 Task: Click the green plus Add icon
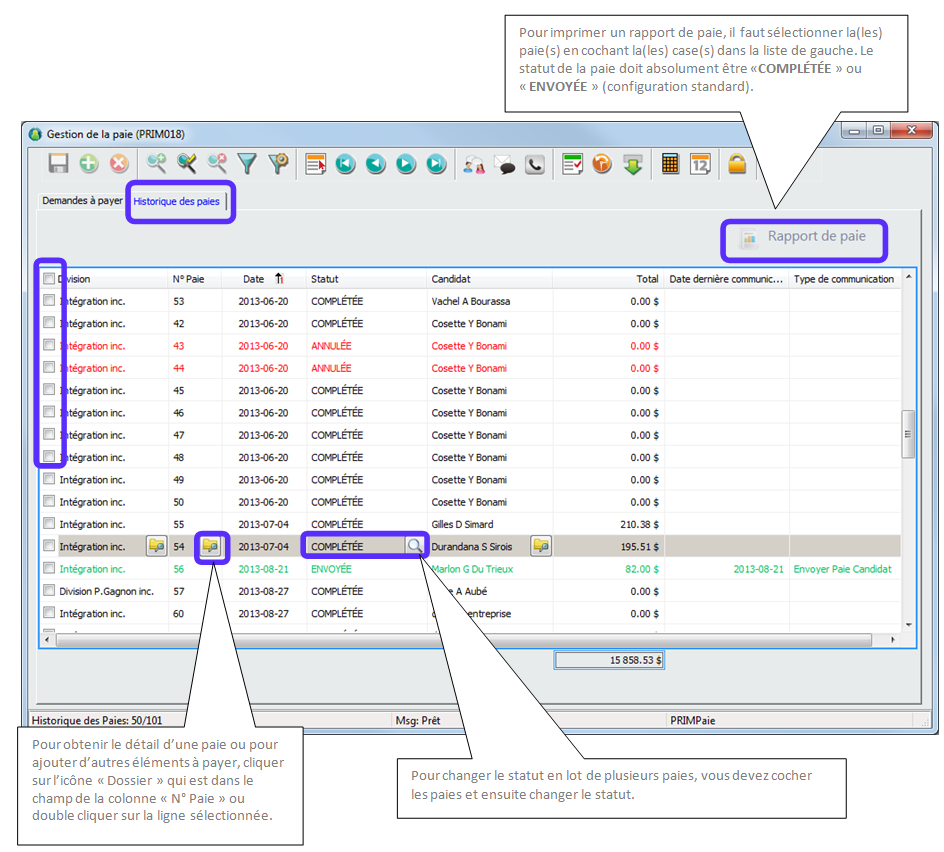[x=89, y=164]
